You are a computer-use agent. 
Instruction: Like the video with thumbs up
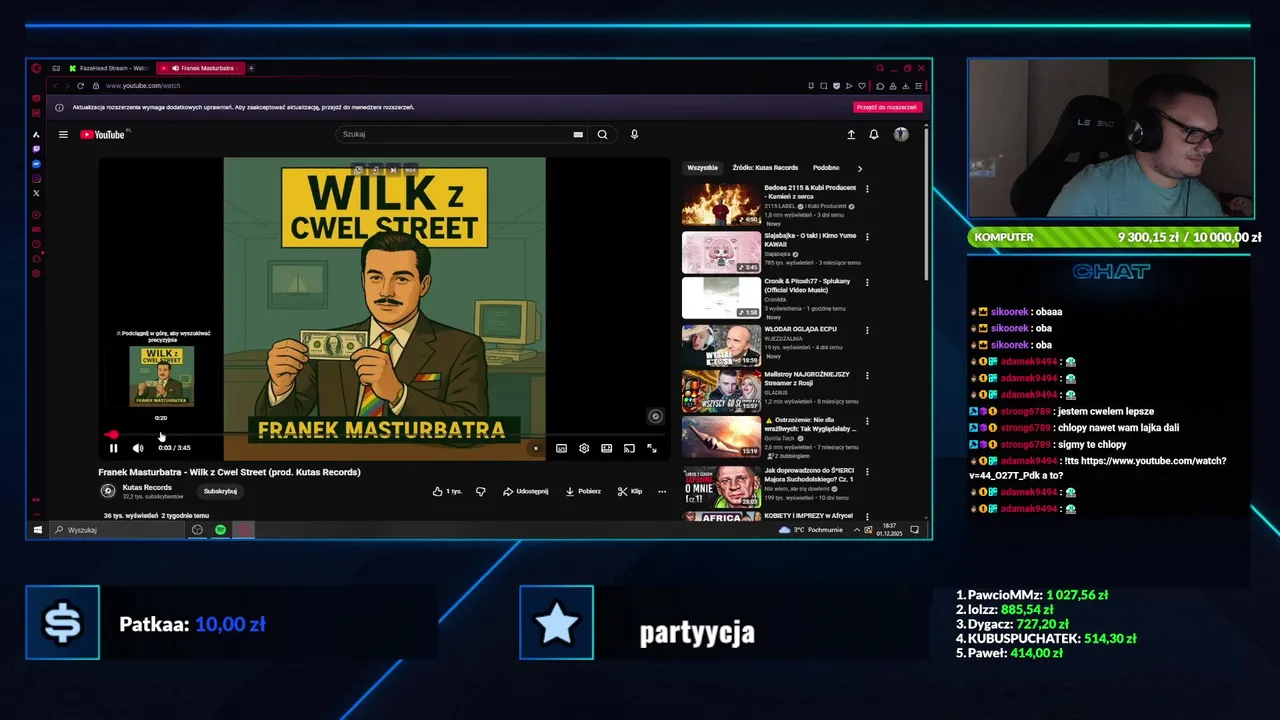tap(447, 491)
